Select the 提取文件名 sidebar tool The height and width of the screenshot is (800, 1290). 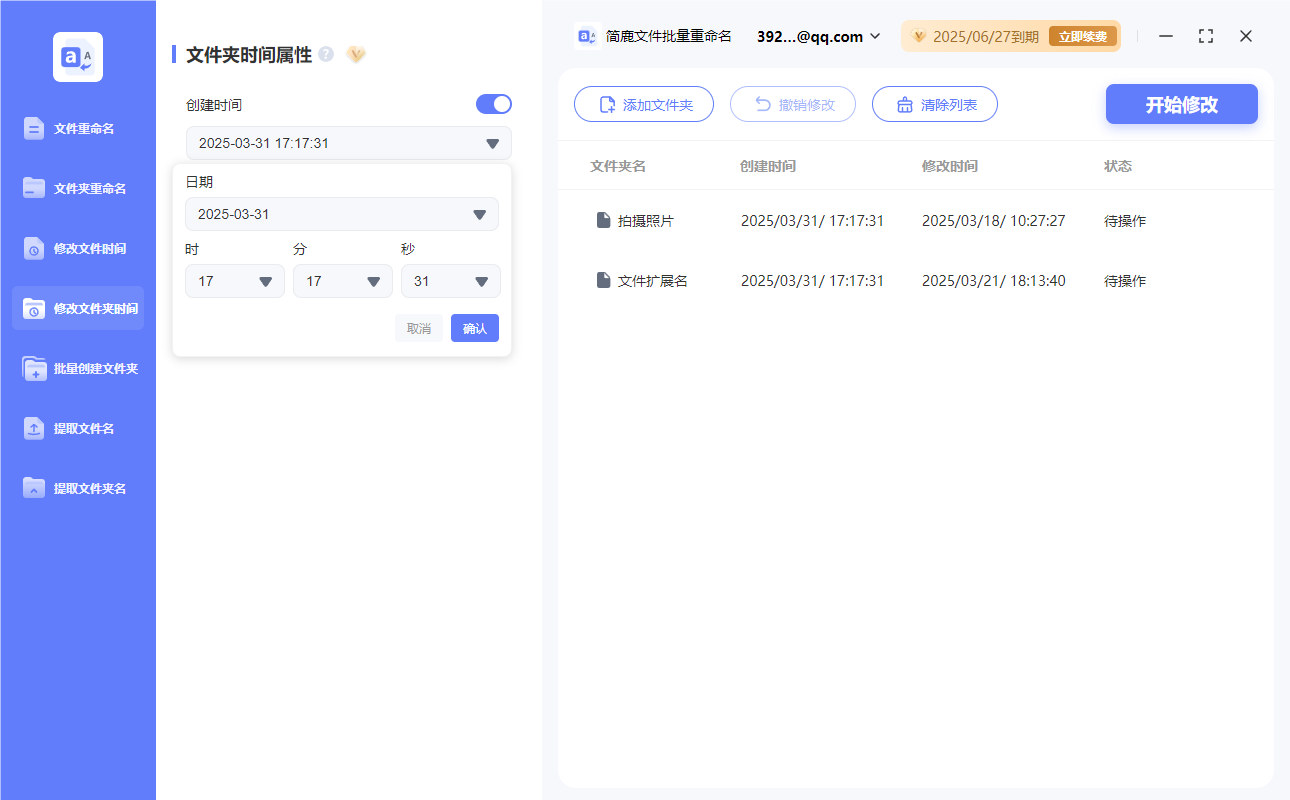pos(77,428)
